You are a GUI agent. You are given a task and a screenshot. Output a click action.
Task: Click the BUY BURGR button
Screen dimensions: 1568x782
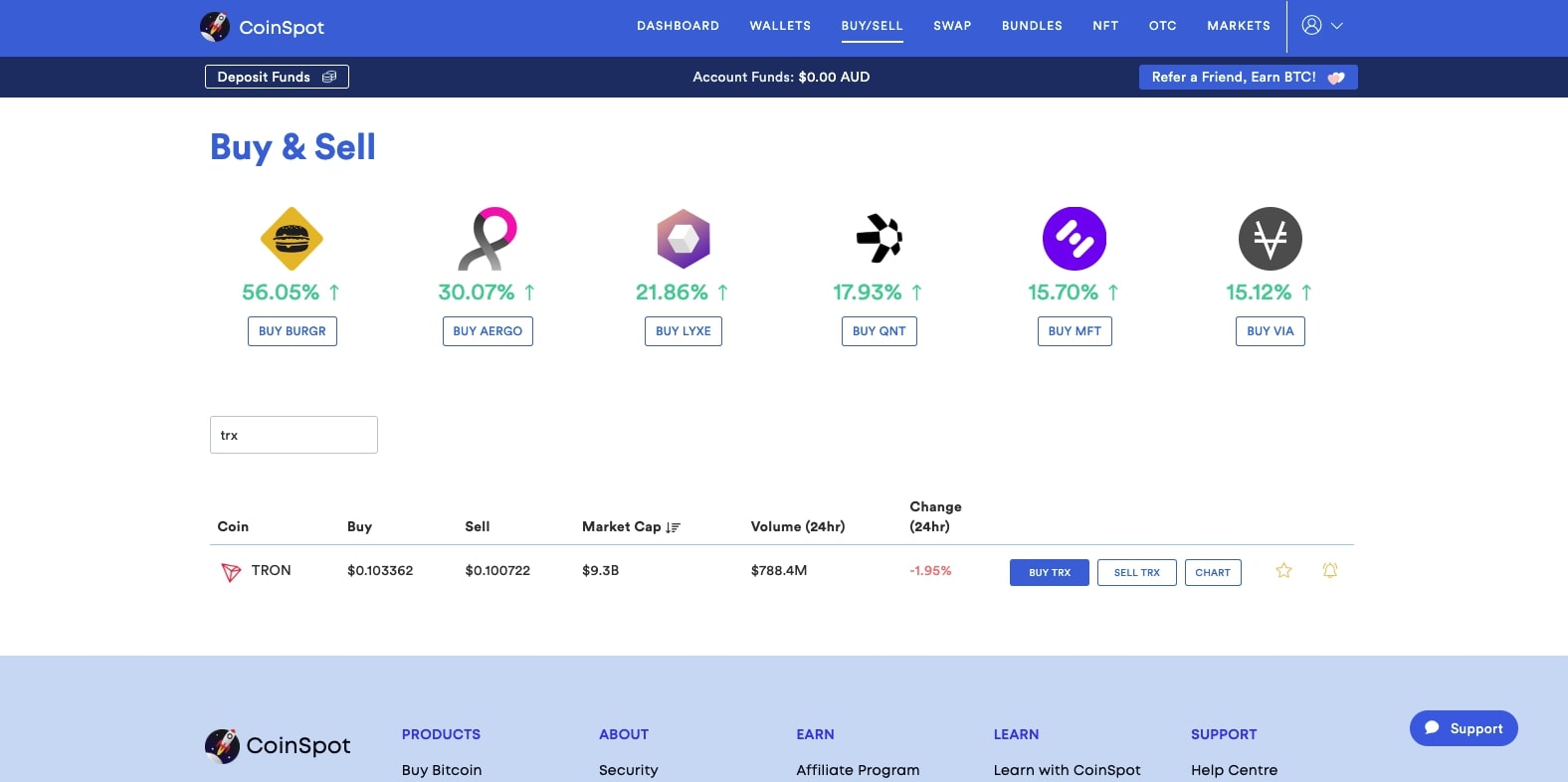coord(293,331)
